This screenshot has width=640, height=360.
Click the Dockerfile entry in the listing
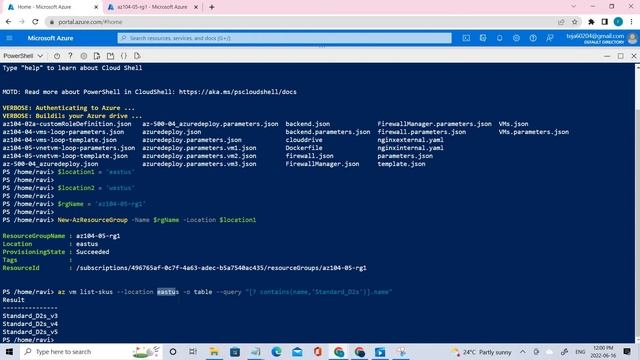click(x=304, y=148)
